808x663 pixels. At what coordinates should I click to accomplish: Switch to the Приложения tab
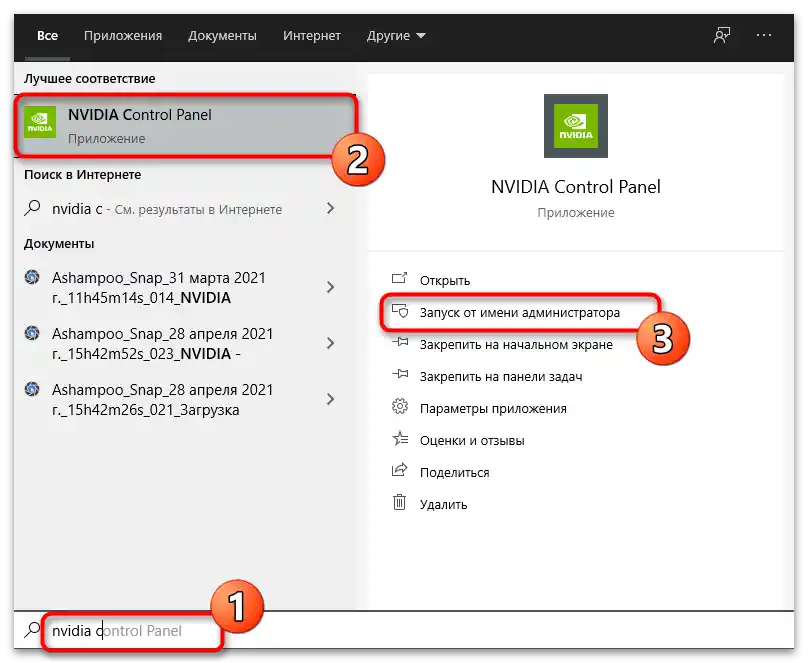pyautogui.click(x=123, y=36)
